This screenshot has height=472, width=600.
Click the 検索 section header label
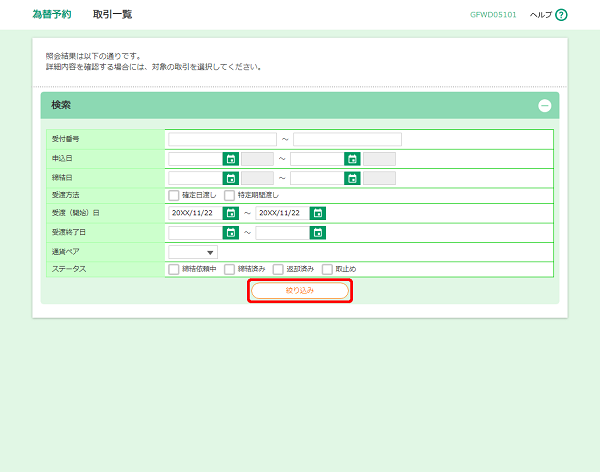coord(61,105)
